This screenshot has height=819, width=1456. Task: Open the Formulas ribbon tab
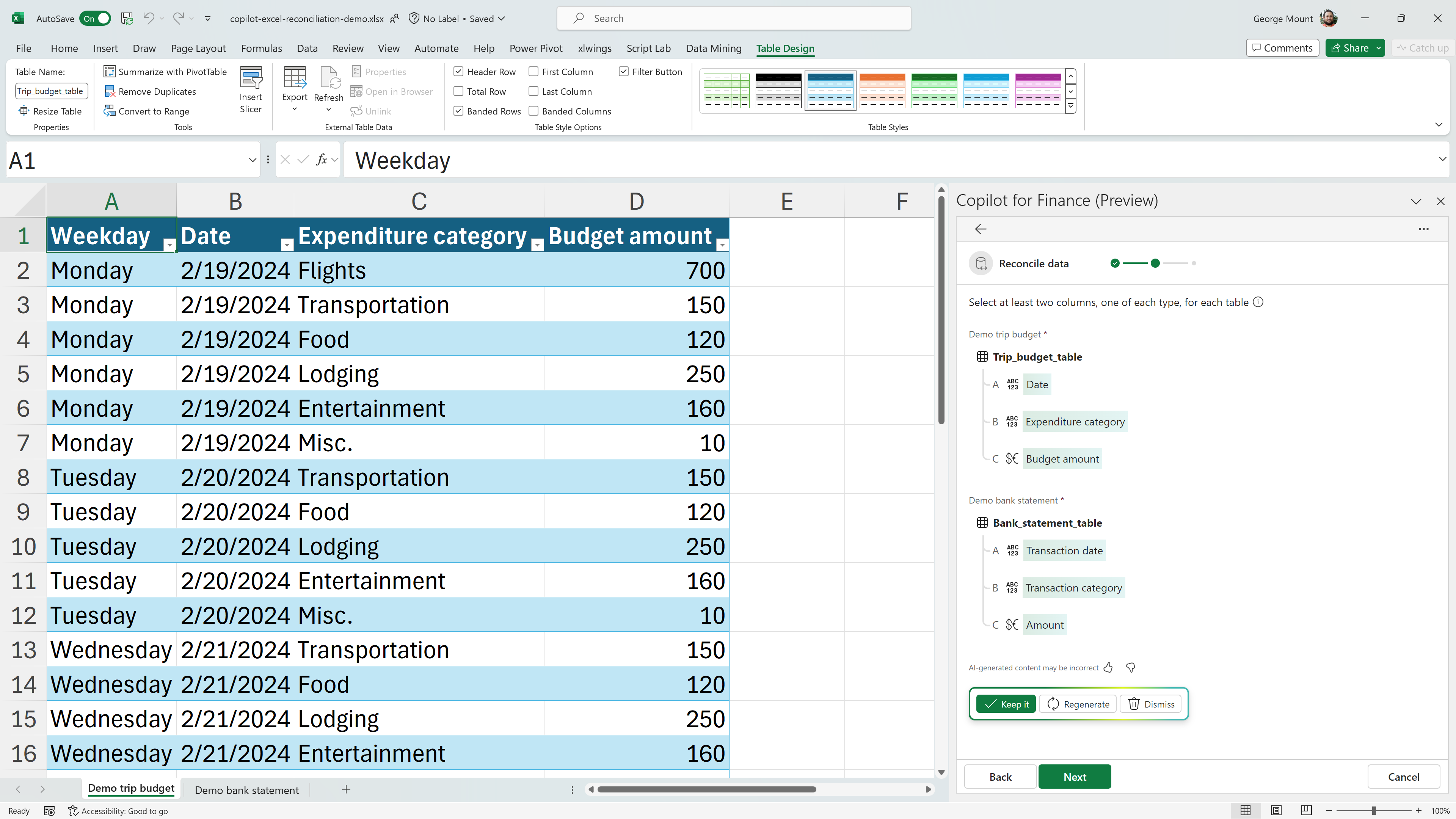pos(261,49)
